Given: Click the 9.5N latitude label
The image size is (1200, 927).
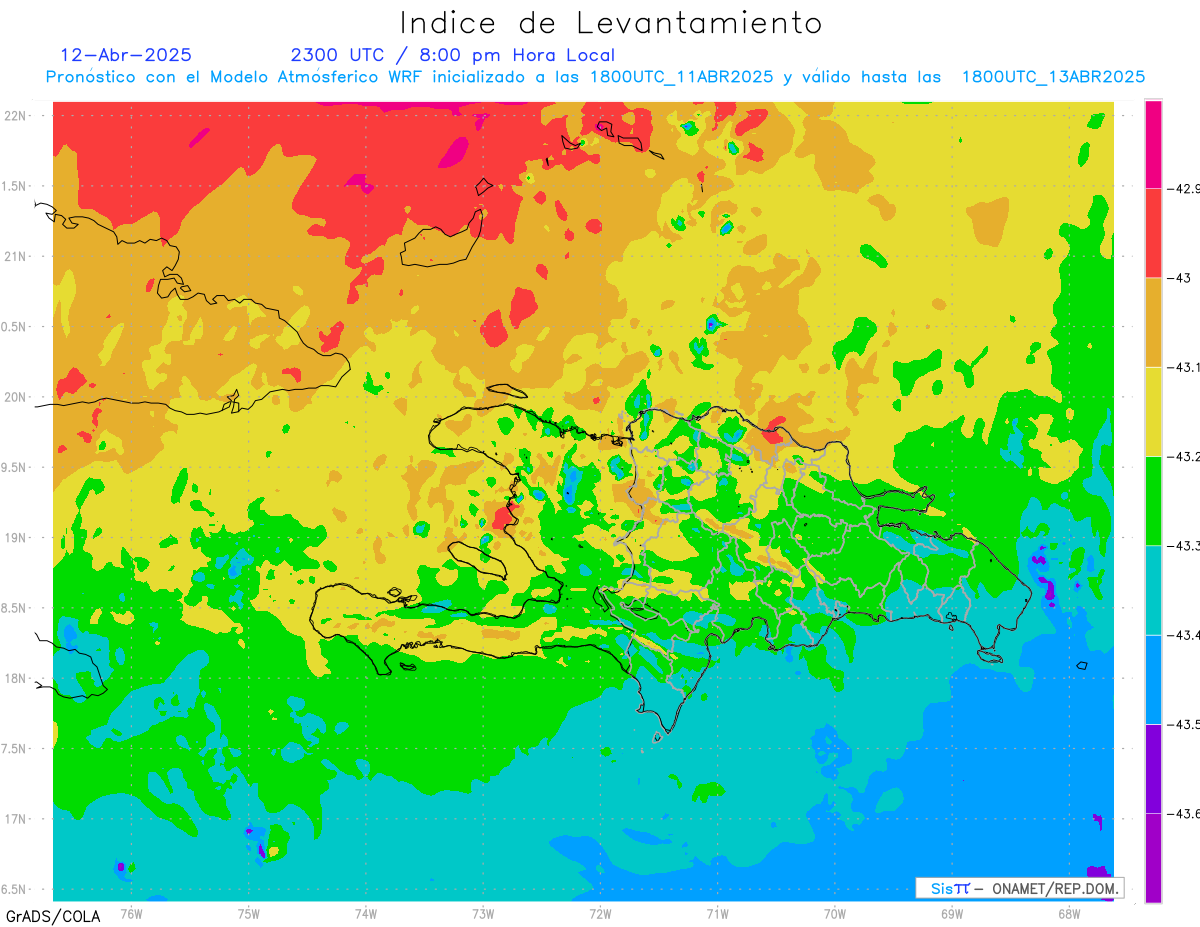Looking at the screenshot, I should 15,467.
